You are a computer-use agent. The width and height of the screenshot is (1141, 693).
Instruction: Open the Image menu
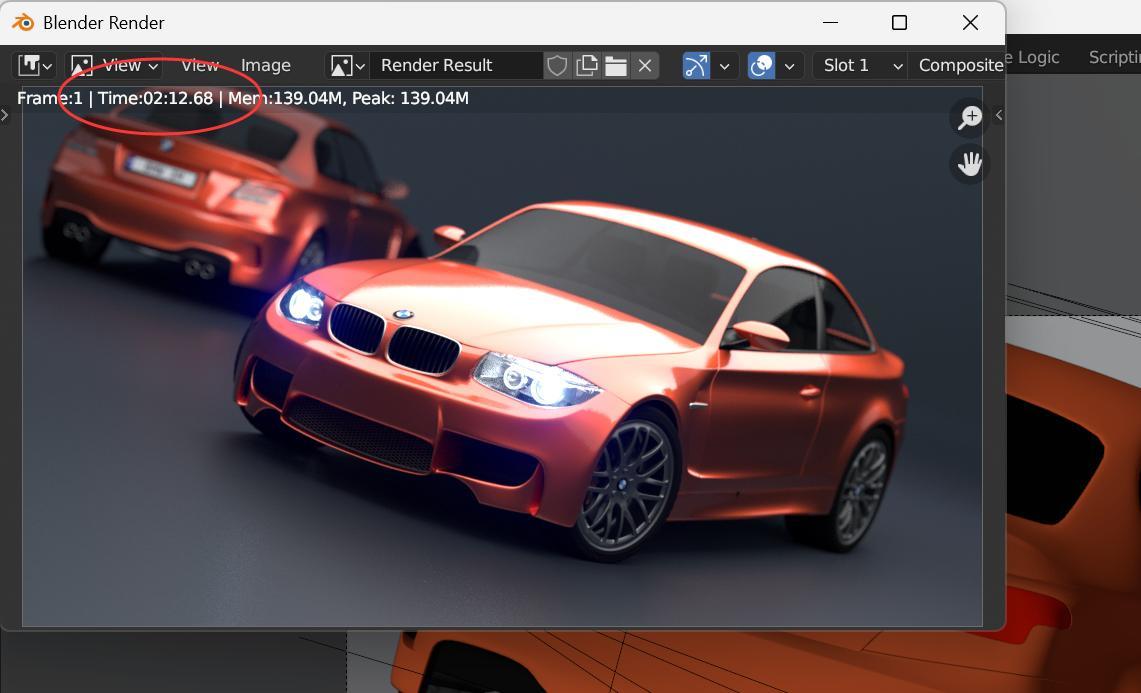click(x=266, y=66)
